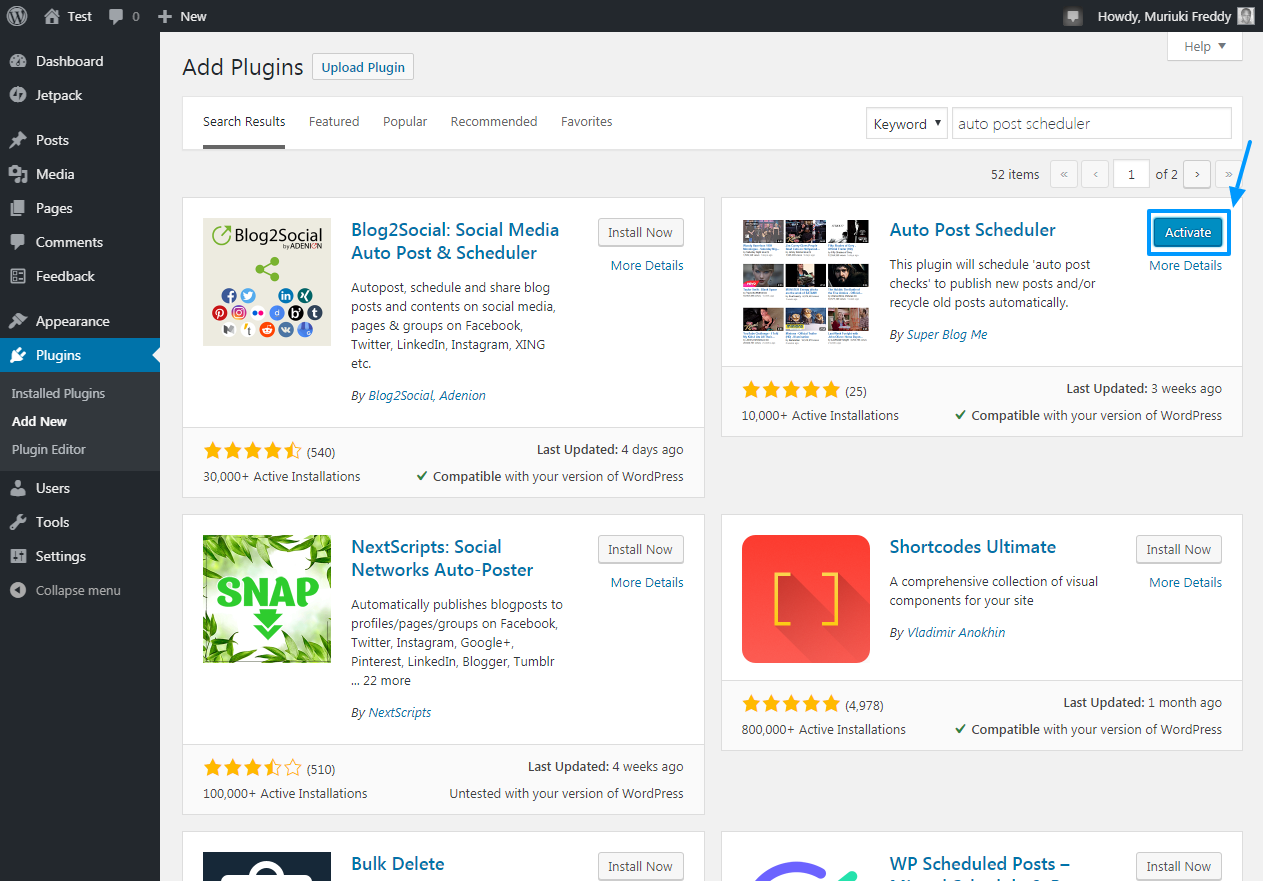Click the New content button
1263x881 pixels.
[182, 16]
